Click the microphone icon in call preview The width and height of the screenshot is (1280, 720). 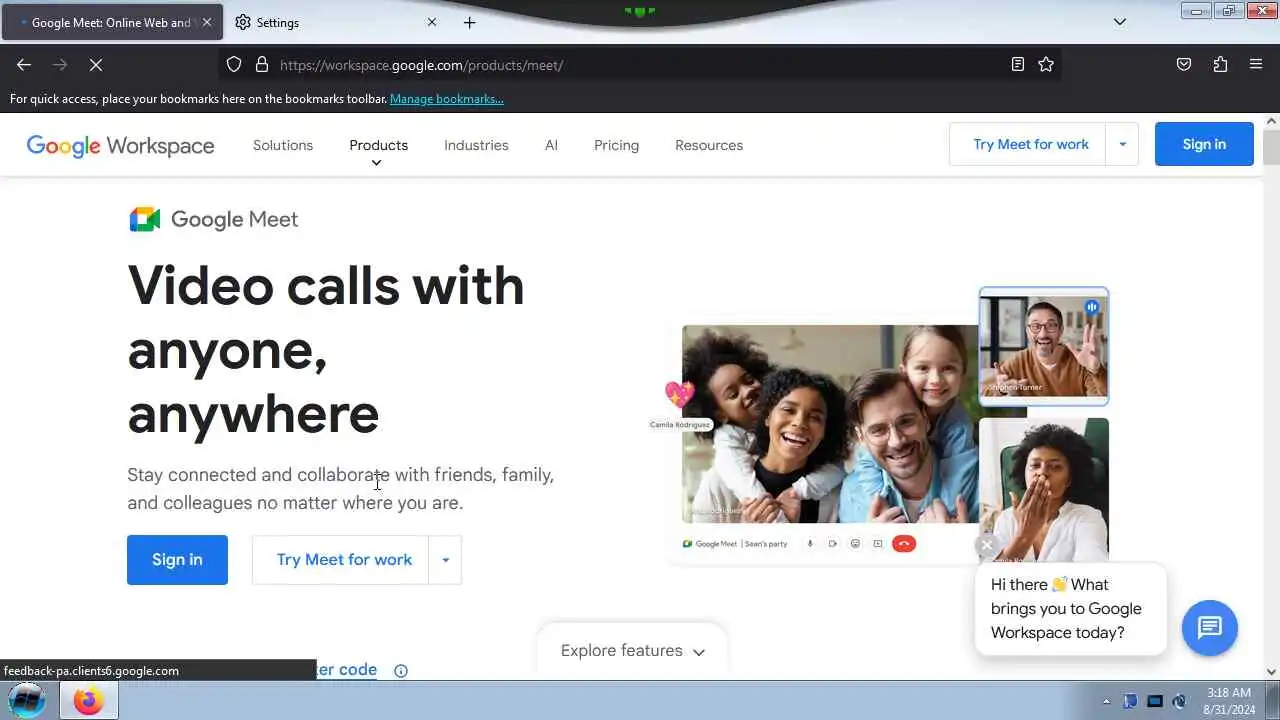tap(809, 544)
